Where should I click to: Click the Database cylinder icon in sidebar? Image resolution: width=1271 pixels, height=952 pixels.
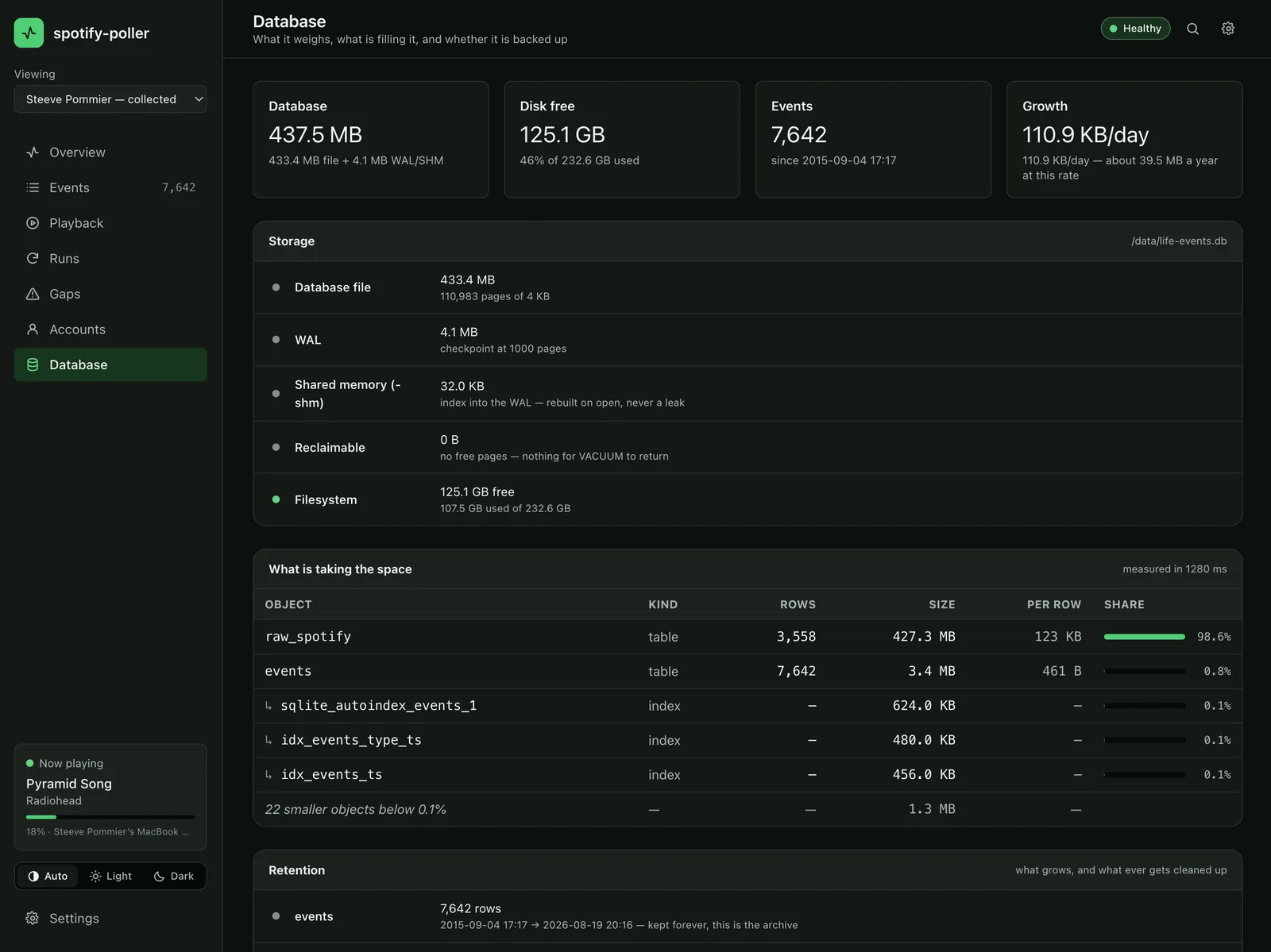33,364
